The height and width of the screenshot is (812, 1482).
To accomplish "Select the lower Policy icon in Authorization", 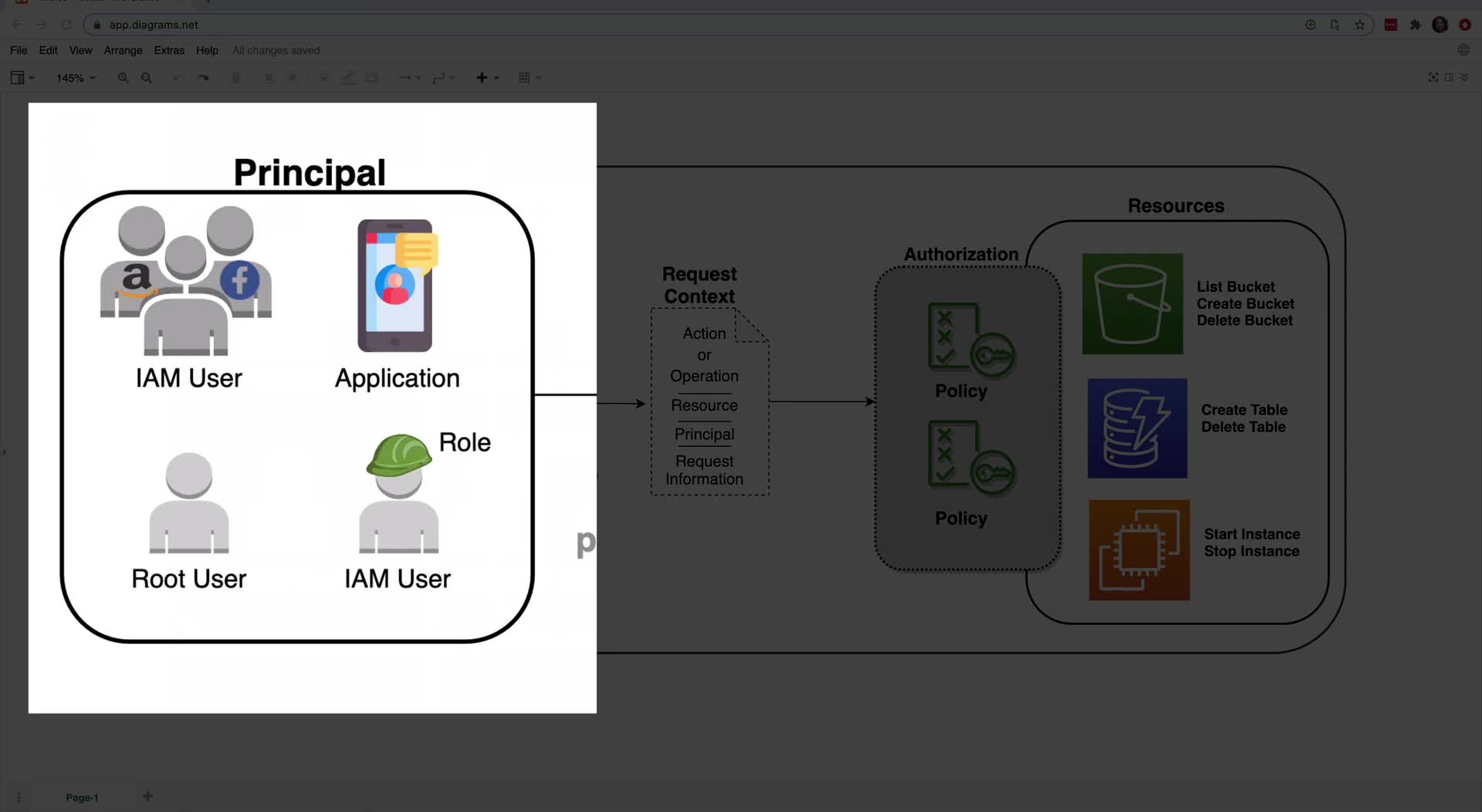I will tap(971, 458).
